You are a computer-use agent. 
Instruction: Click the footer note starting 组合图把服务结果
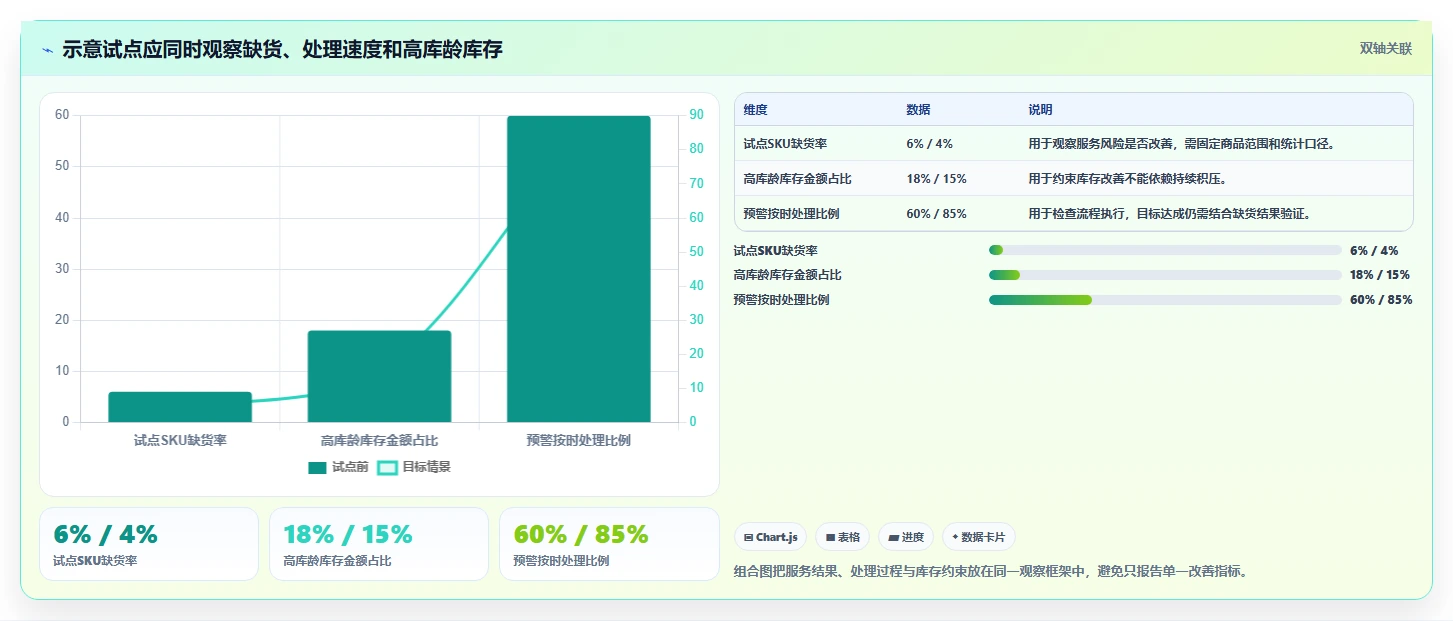(x=991, y=572)
